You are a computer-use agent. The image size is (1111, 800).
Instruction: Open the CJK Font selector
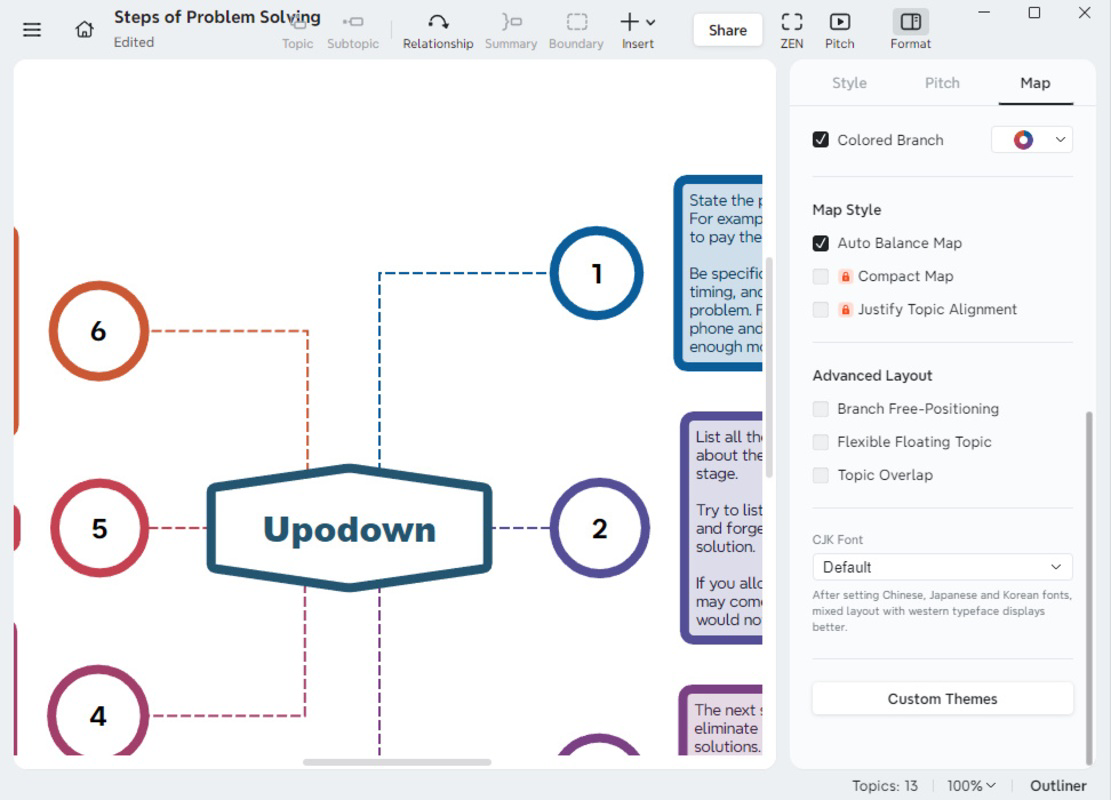[x=941, y=567]
